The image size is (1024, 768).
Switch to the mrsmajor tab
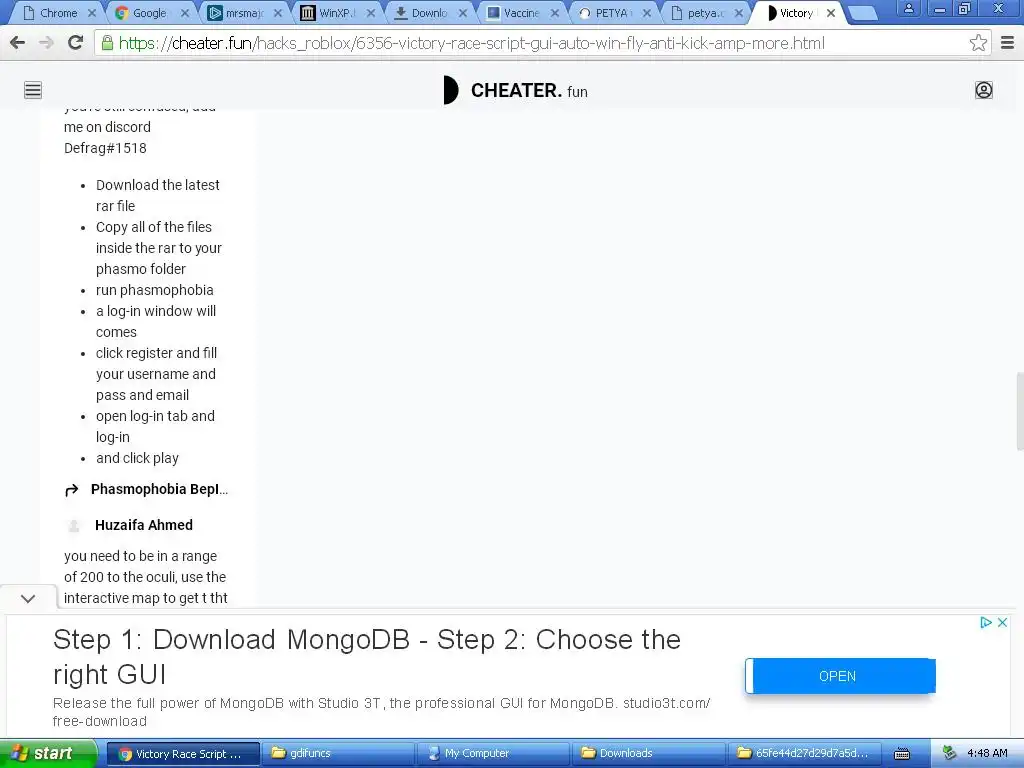coord(244,13)
